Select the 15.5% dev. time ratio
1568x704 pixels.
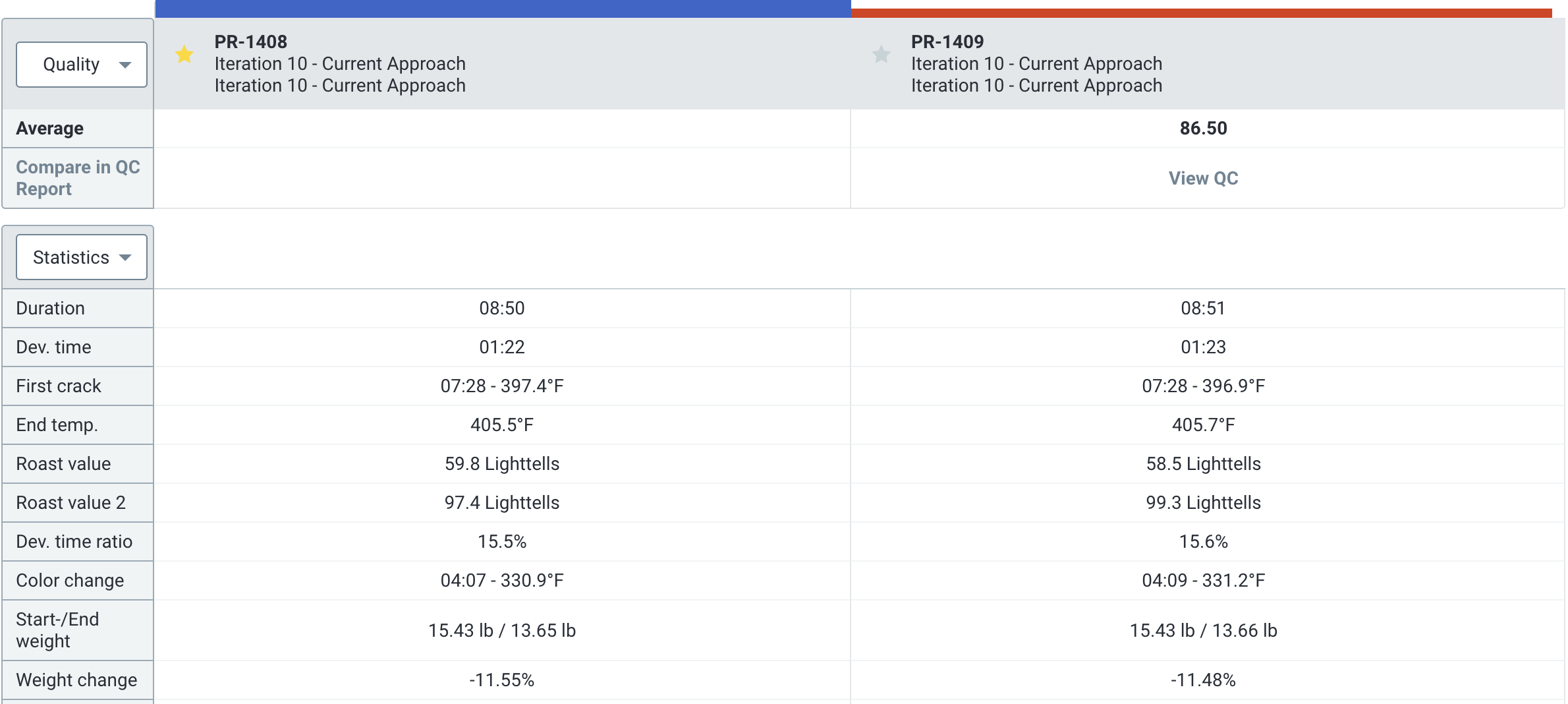coord(502,542)
